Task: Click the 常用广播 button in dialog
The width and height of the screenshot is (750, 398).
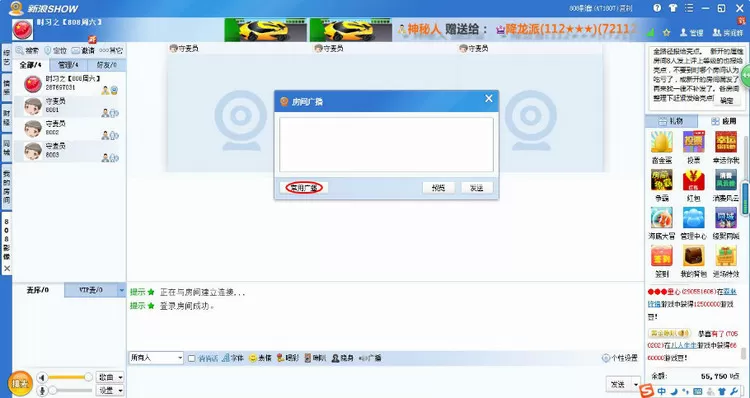Action: pos(304,188)
